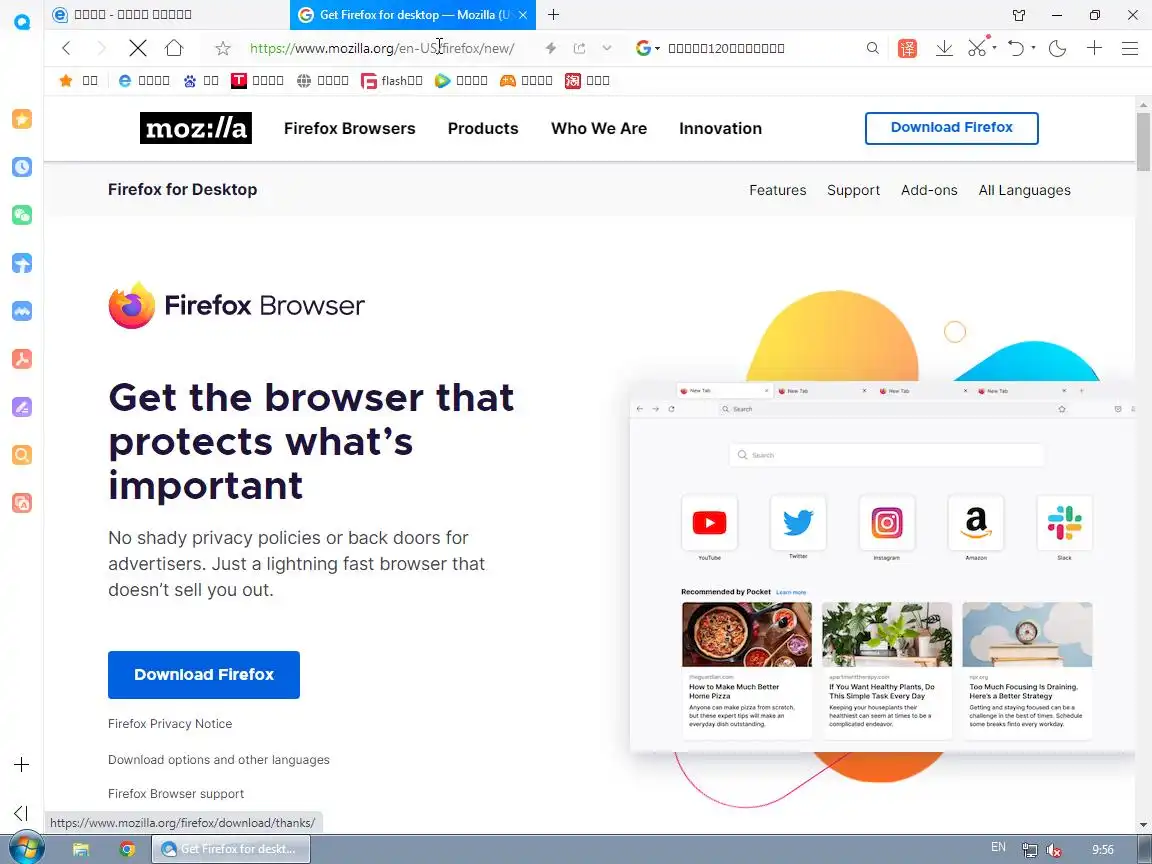Click the lightning speed-mode icon in address bar

coord(550,48)
